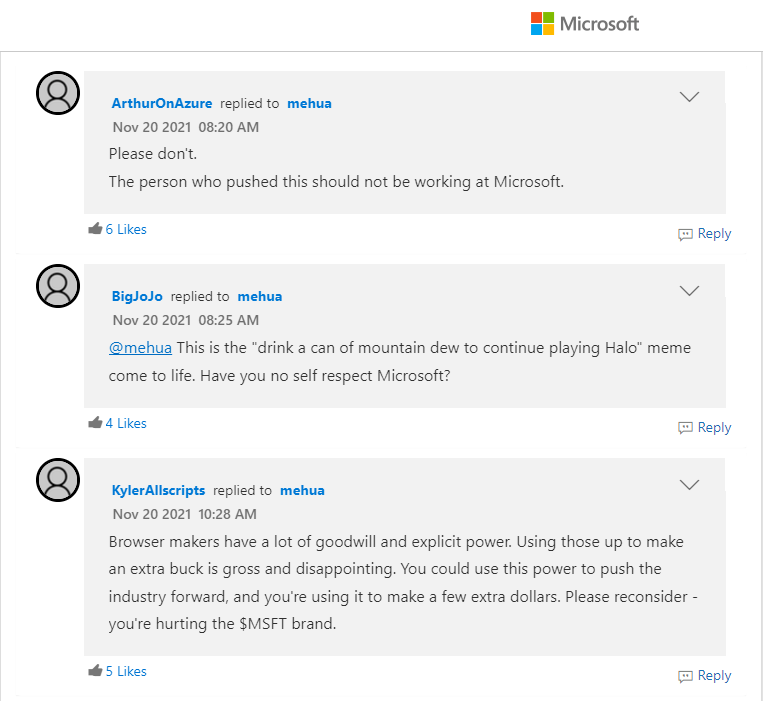Open KylerAllscripts' profile avatar
Viewport: 763px width, 701px height.
pyautogui.click(x=58, y=480)
